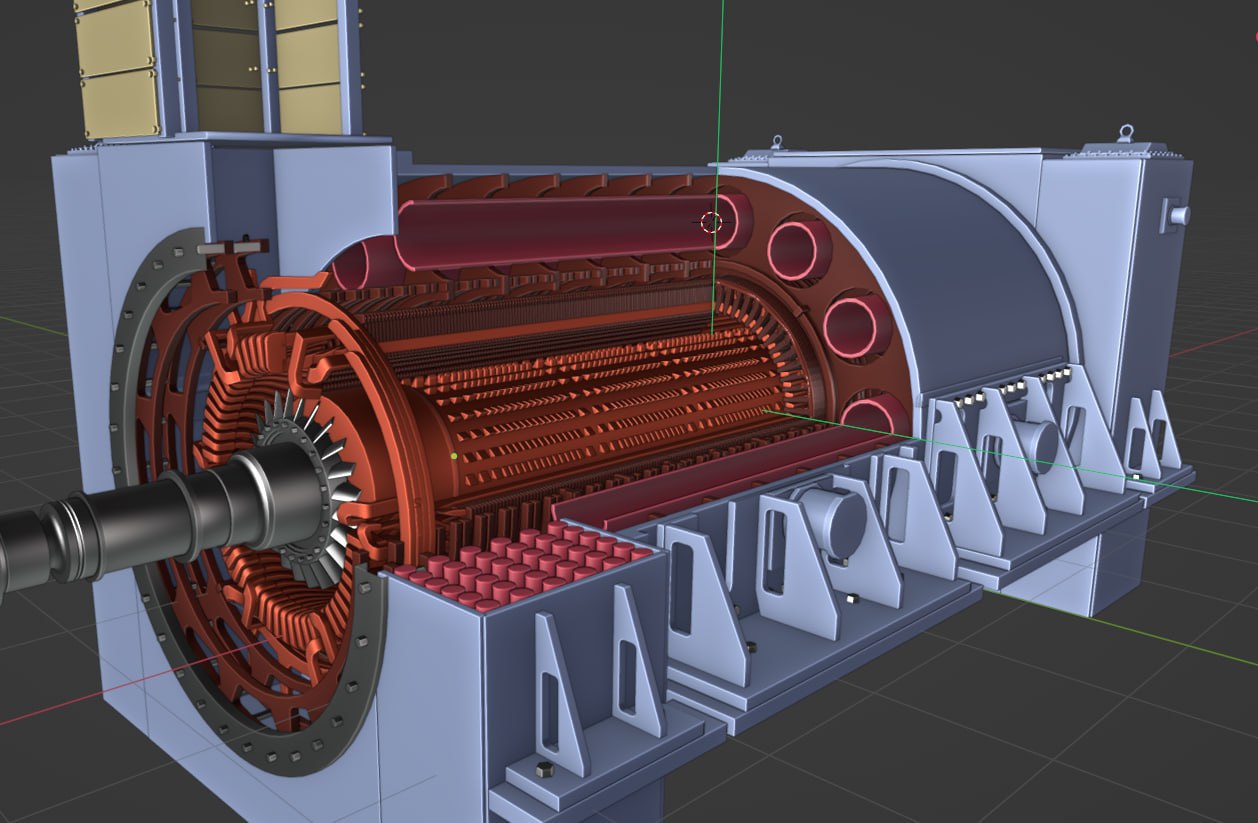Click the small green origin dot on the rotor
The image size is (1258, 823).
[454, 456]
